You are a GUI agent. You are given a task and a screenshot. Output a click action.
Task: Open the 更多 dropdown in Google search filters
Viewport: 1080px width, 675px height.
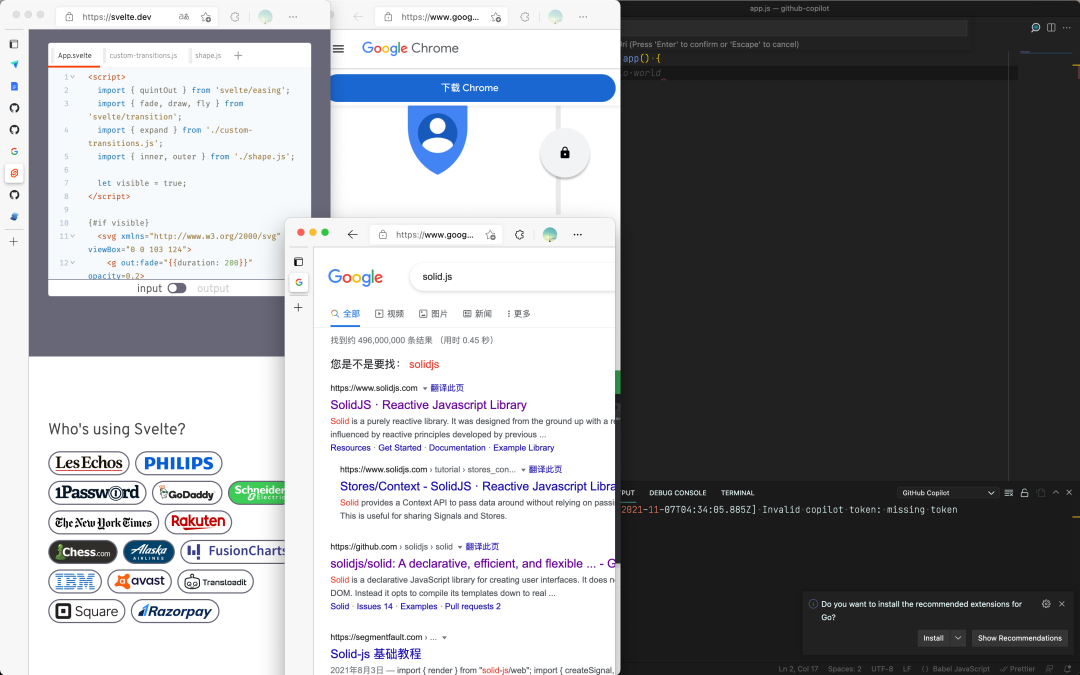(519, 314)
